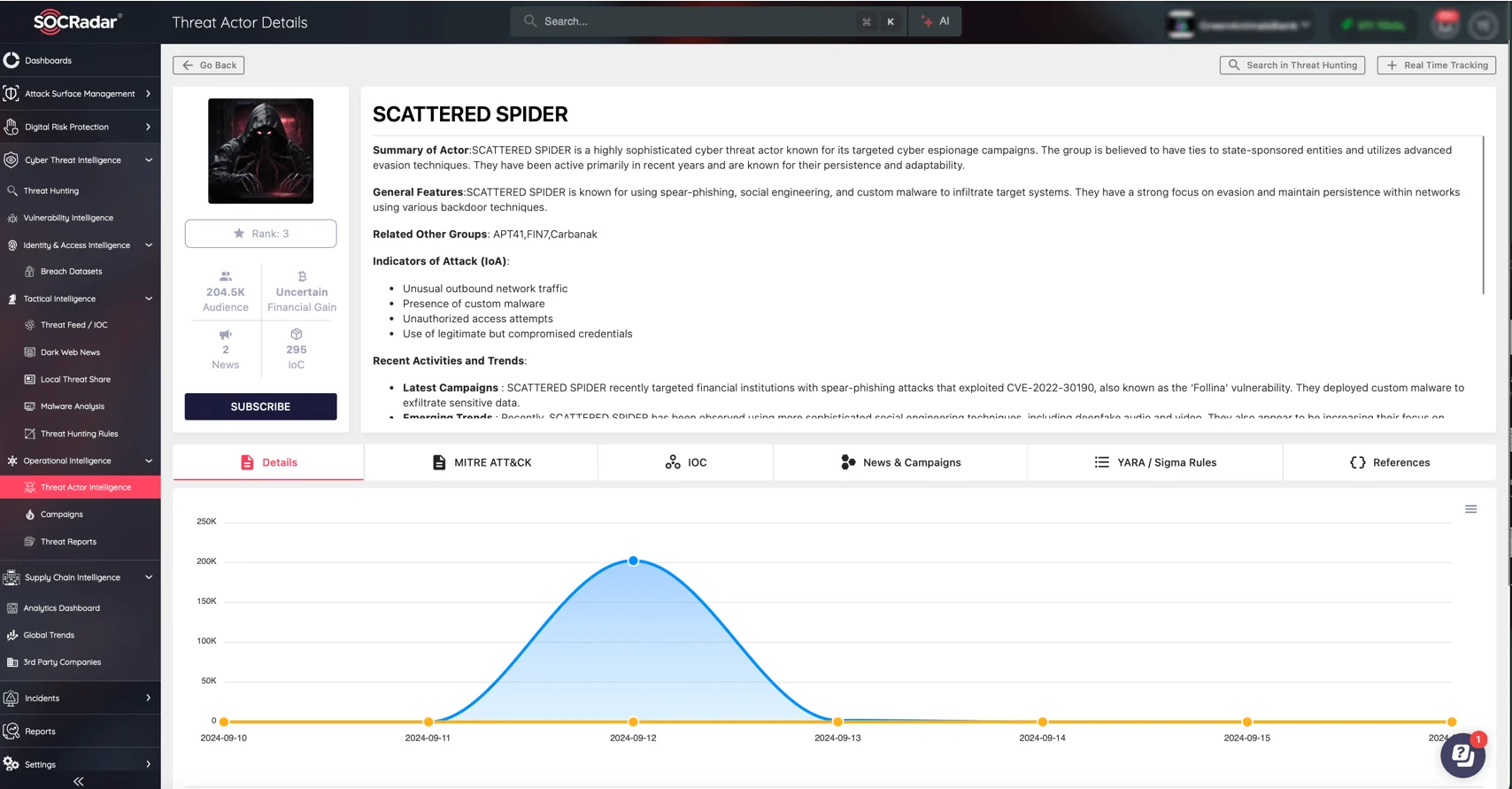Open Vulnerability Intelligence in sidebar
The height and width of the screenshot is (789, 1512).
(68, 218)
